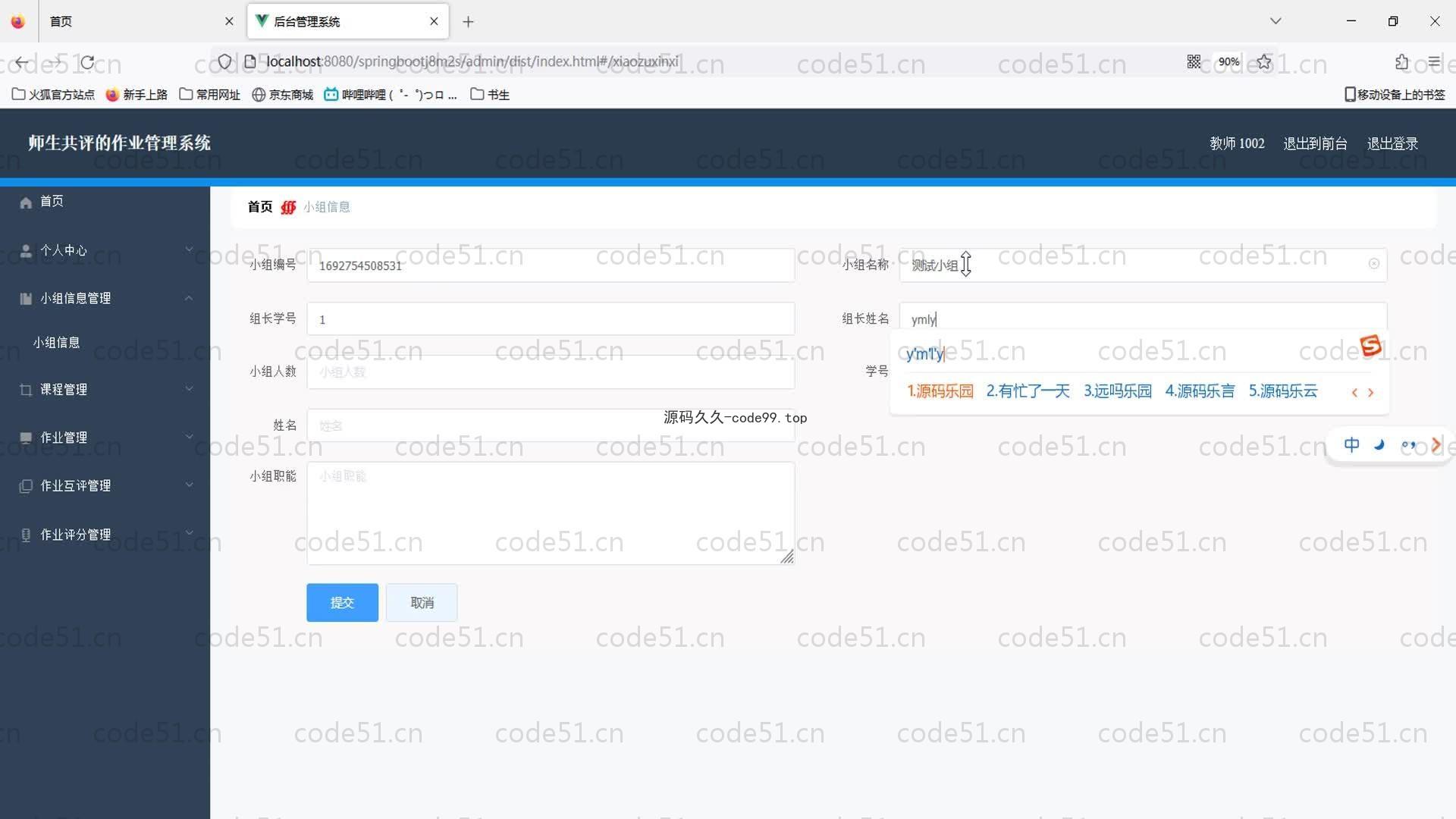Select IME candidate 4.源码乐言

1200,391
